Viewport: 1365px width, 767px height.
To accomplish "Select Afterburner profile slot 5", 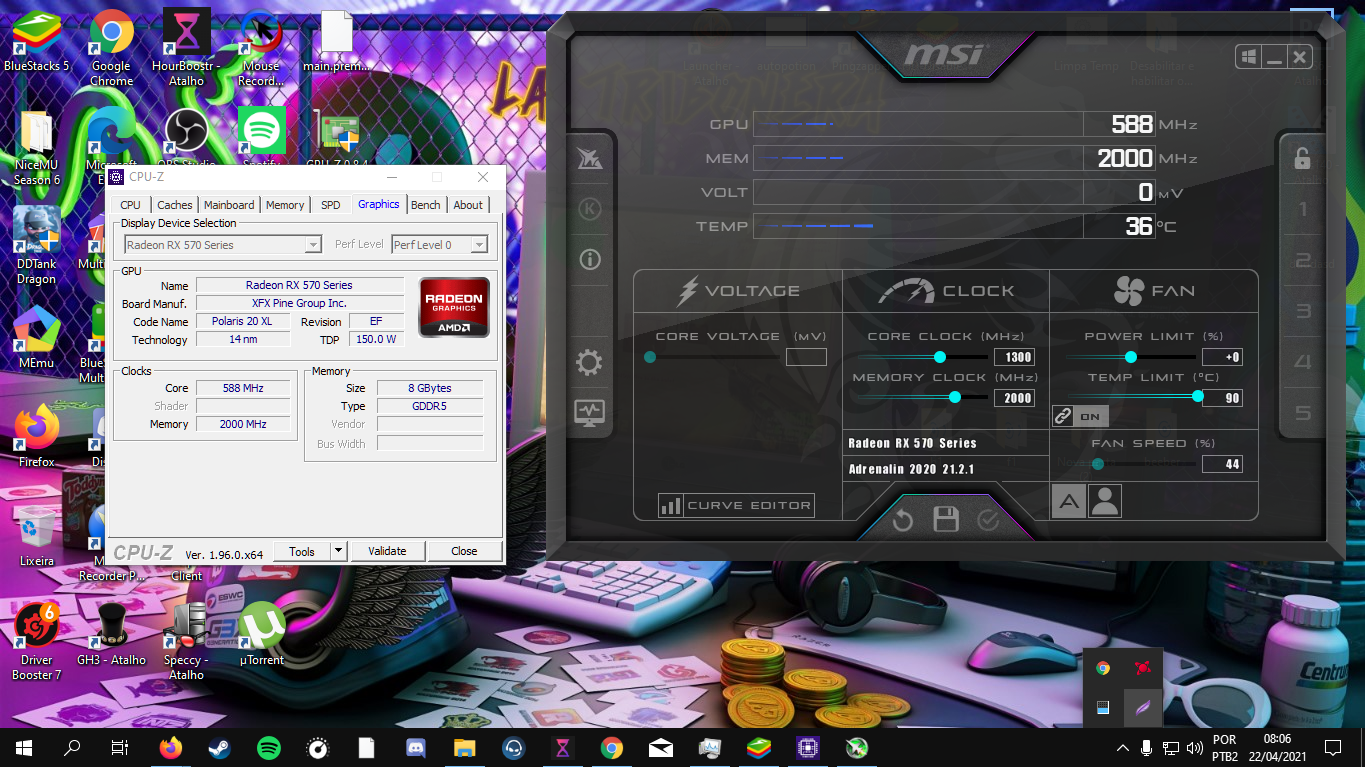I will tap(1303, 413).
